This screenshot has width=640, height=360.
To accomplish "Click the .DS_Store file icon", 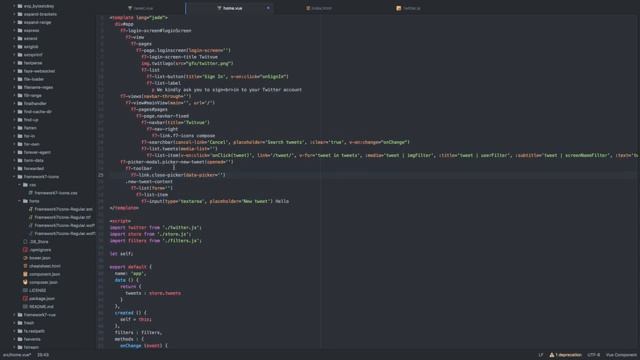I will 25,242.
